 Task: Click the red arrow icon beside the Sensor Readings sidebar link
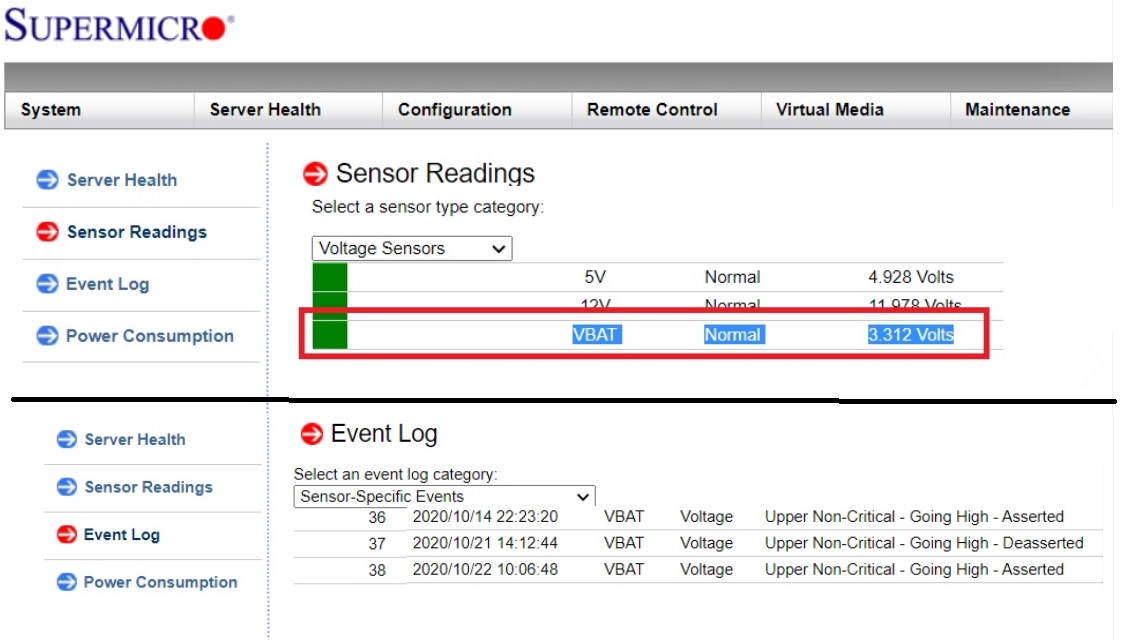[47, 232]
